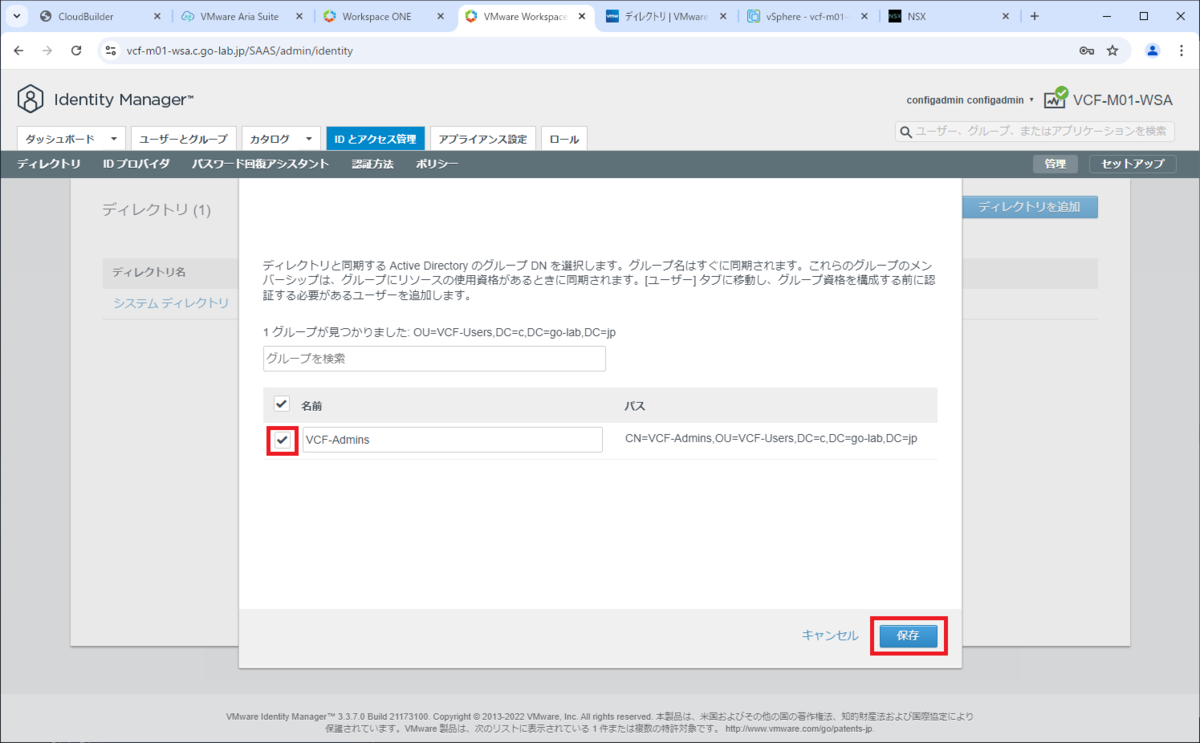Open the Chrome profile avatar

pos(1152,50)
